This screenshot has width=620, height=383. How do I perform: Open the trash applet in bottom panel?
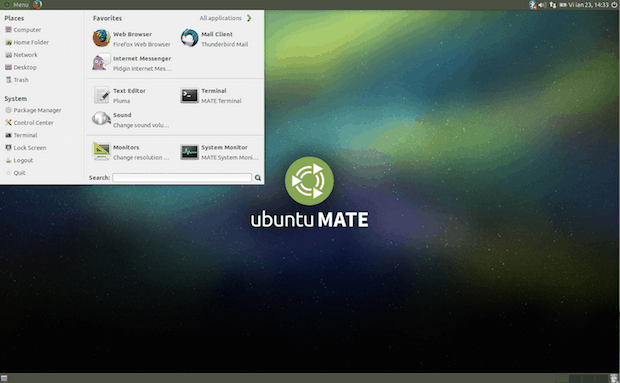point(614,378)
